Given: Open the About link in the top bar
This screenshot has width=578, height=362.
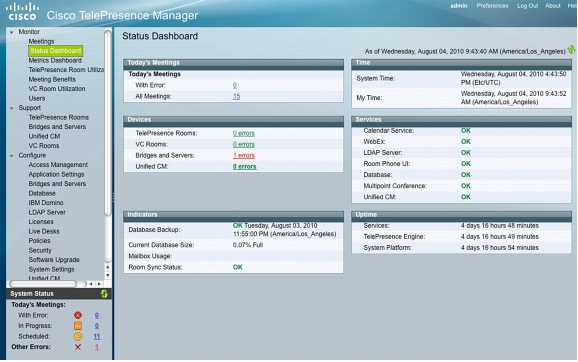Looking at the screenshot, I should coord(553,6).
